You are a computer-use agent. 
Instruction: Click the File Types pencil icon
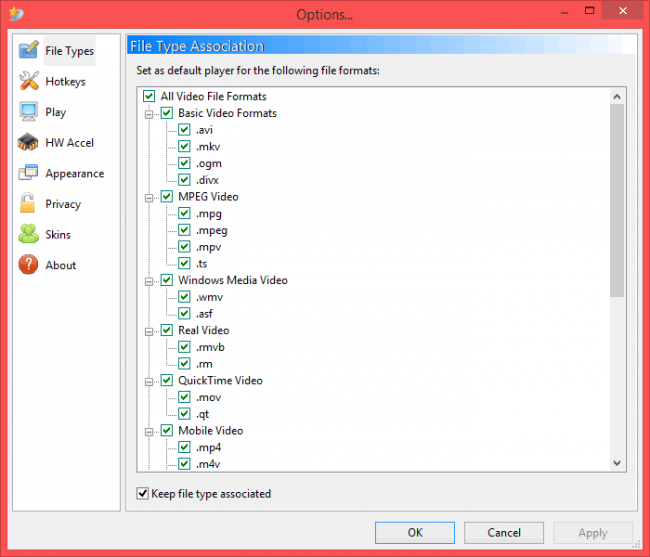point(28,50)
